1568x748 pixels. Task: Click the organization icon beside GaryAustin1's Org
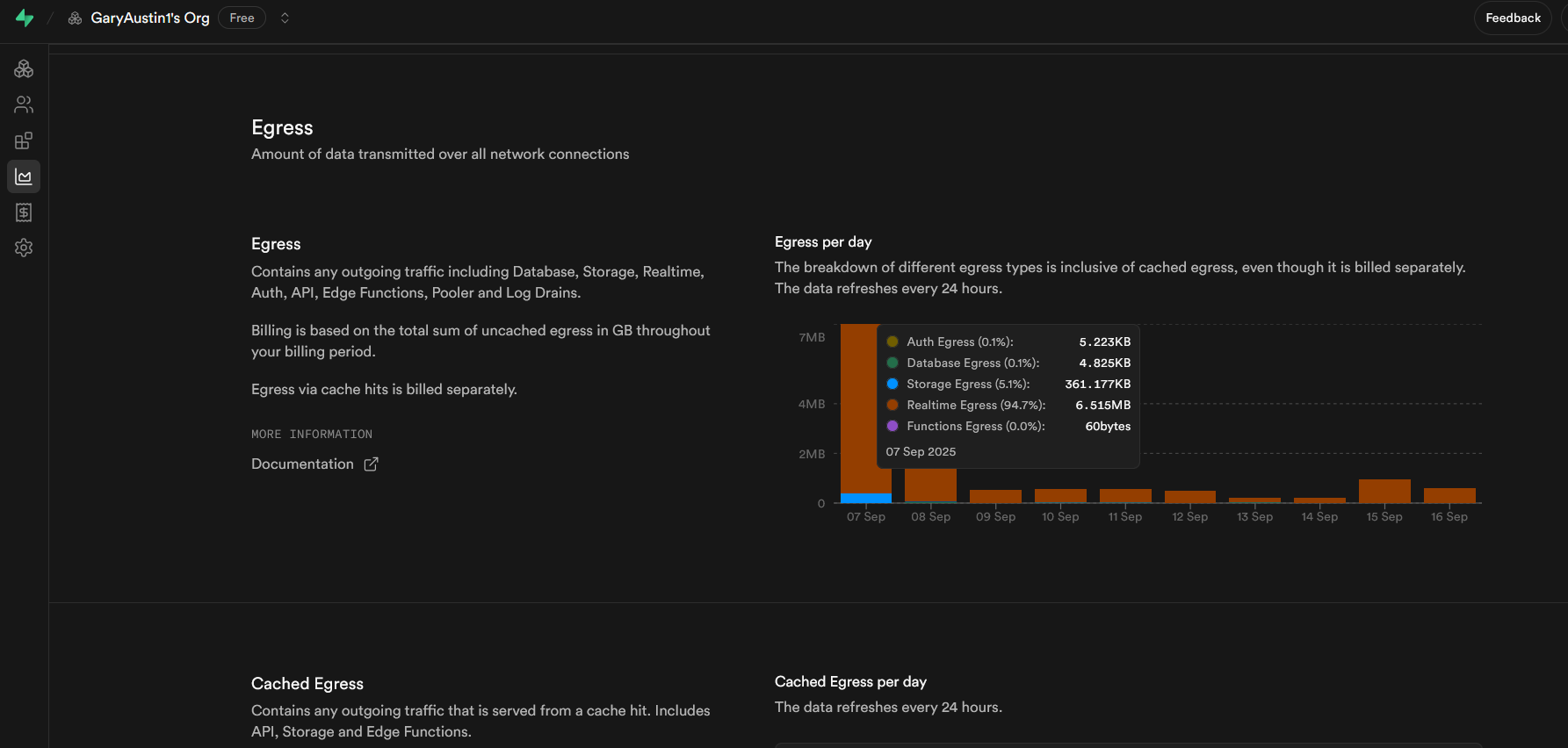pos(76,18)
